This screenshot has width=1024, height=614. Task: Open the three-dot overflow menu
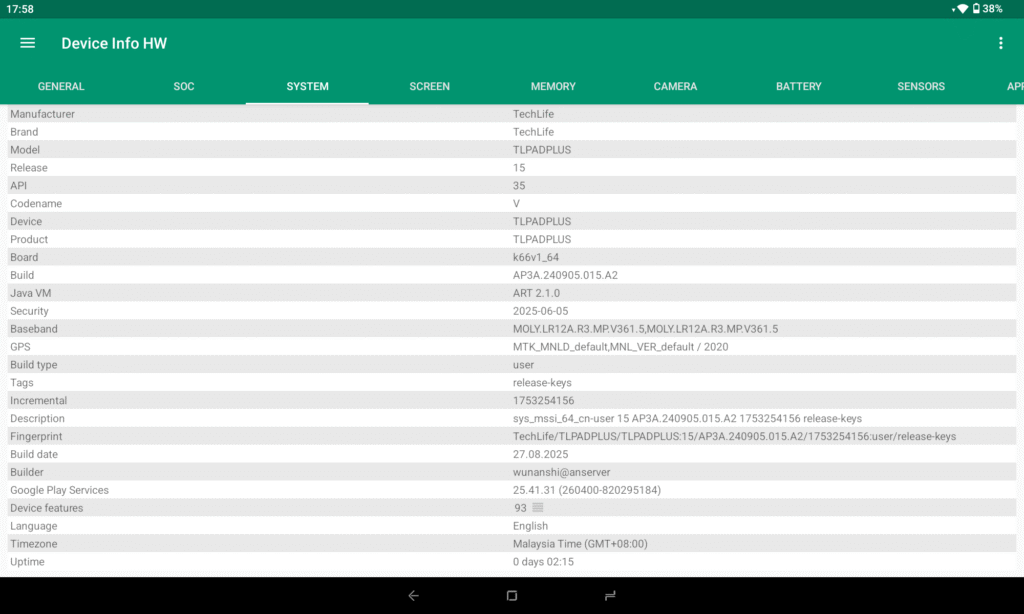(x=1000, y=43)
